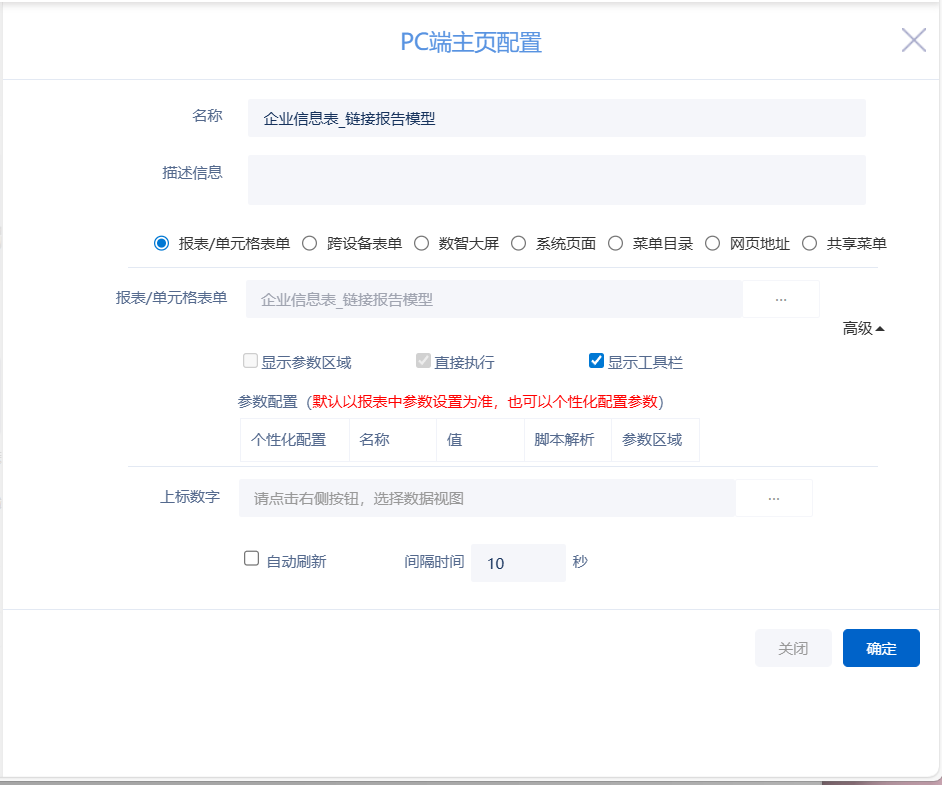Select the 报表/单元格表单 radio button
This screenshot has width=942, height=785.
click(162, 243)
